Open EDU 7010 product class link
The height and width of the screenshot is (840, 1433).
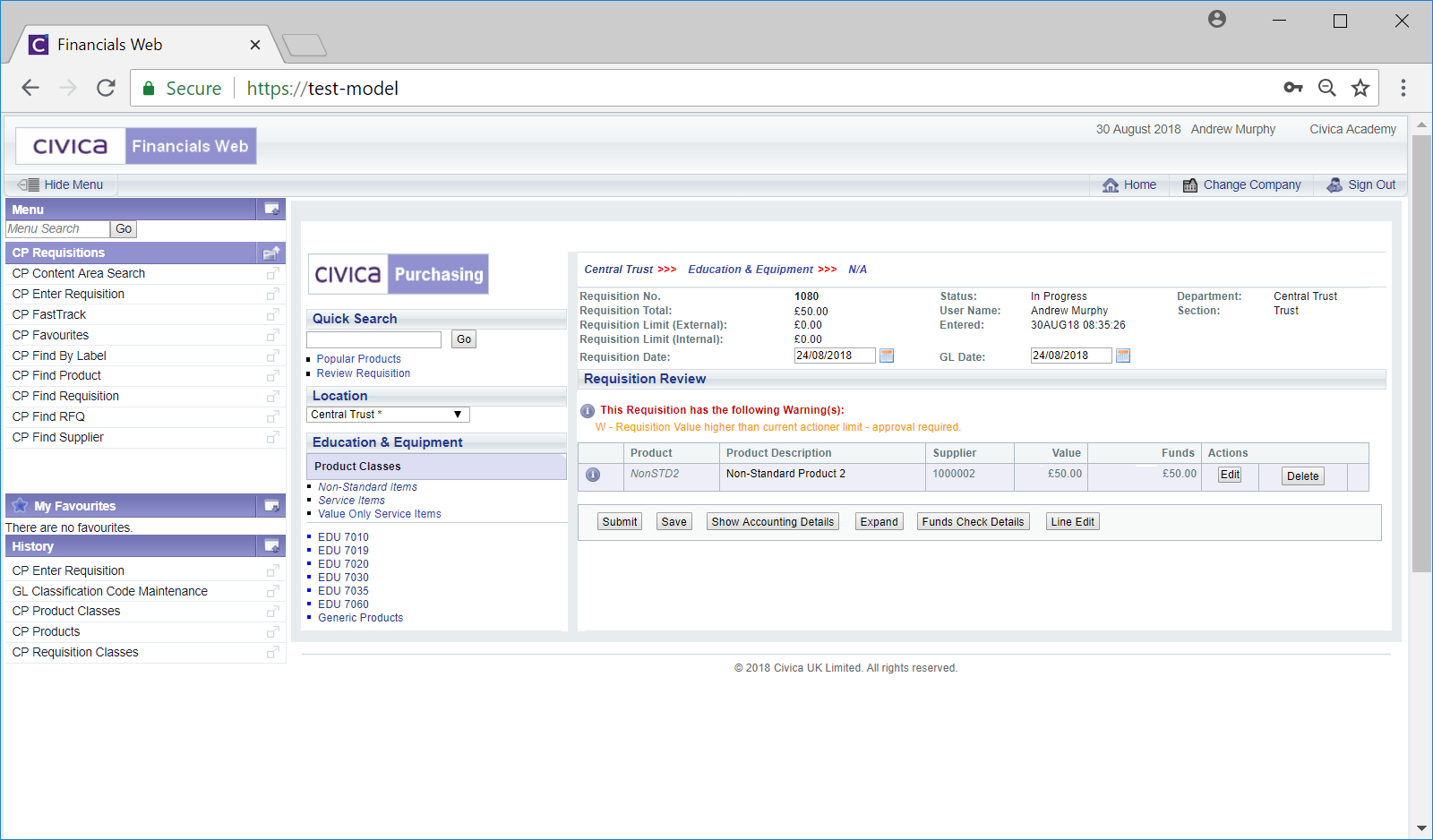click(x=343, y=537)
